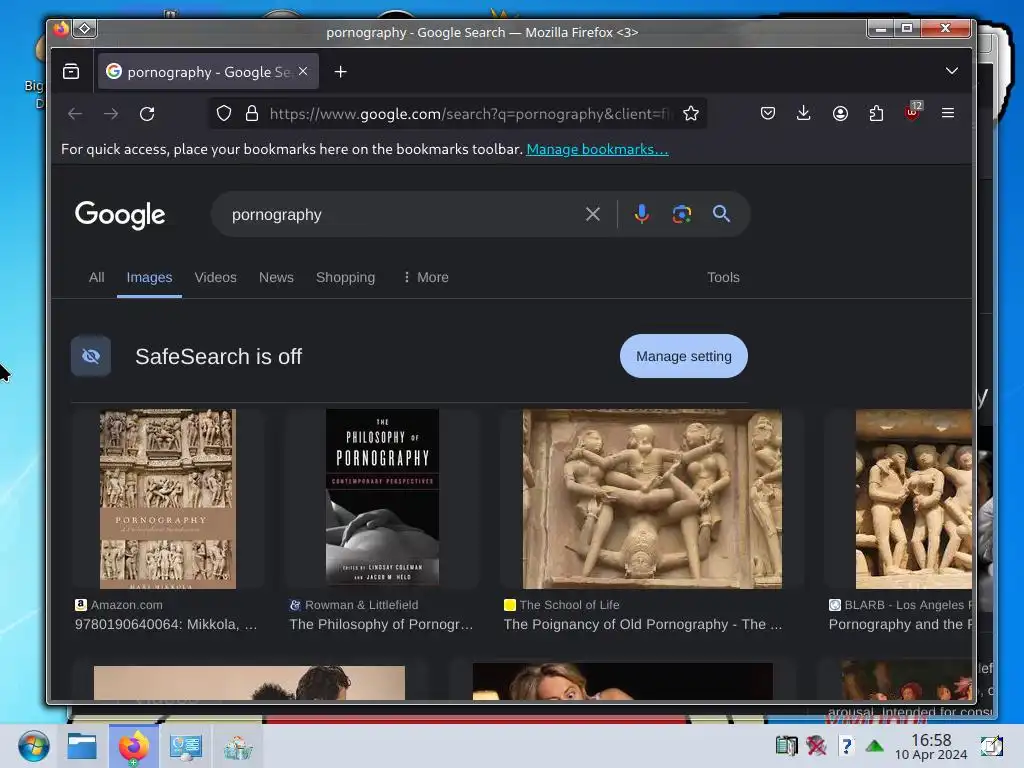This screenshot has width=1024, height=768.
Task: Open the uBlock Origin extension icon
Action: (913, 111)
